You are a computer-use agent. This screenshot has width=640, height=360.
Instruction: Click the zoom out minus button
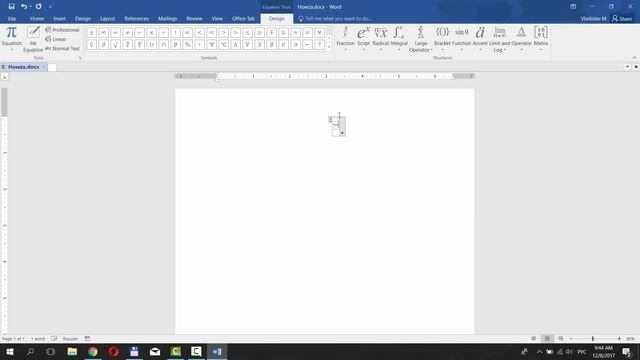point(571,339)
